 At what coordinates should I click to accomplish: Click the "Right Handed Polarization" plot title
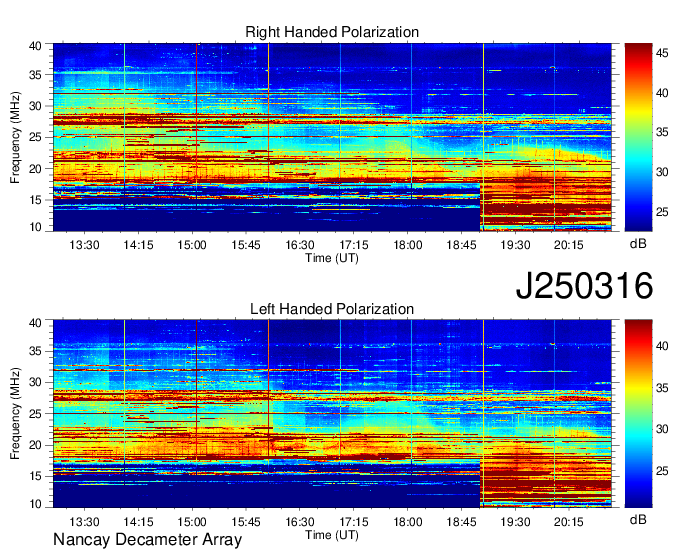(332, 32)
